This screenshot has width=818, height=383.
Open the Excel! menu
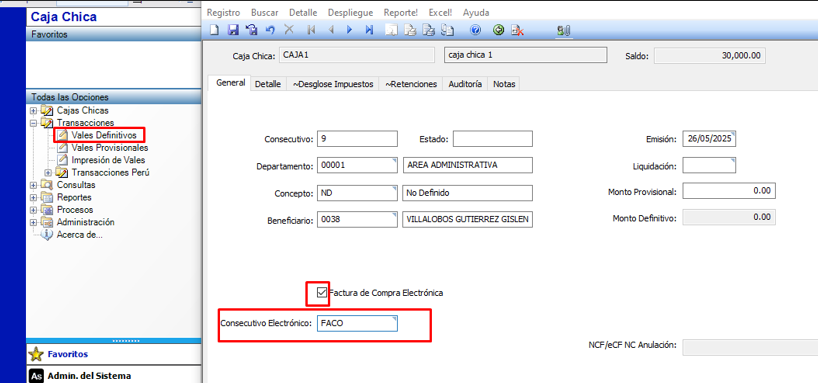click(x=440, y=13)
